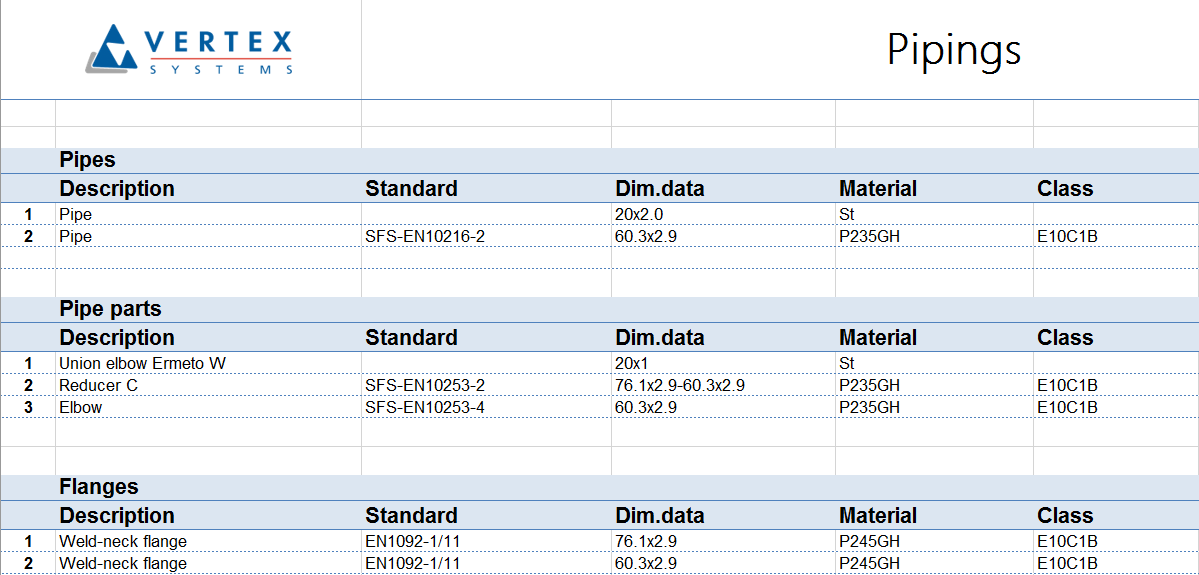Select the "Elbow" description cell

80,407
